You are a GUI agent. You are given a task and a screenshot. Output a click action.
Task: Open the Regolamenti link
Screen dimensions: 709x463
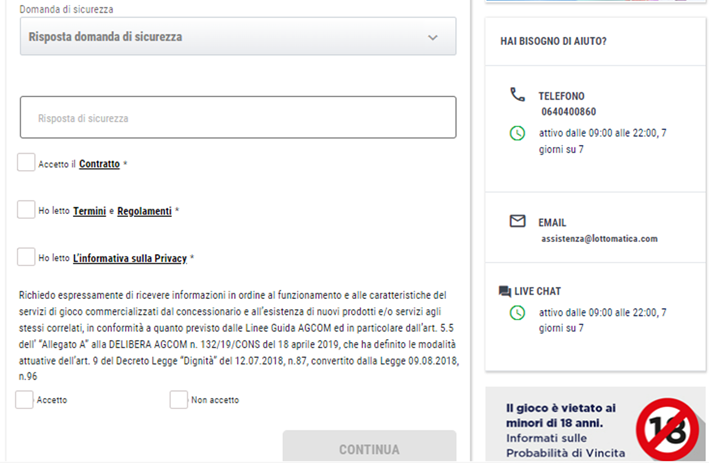[x=144, y=211]
